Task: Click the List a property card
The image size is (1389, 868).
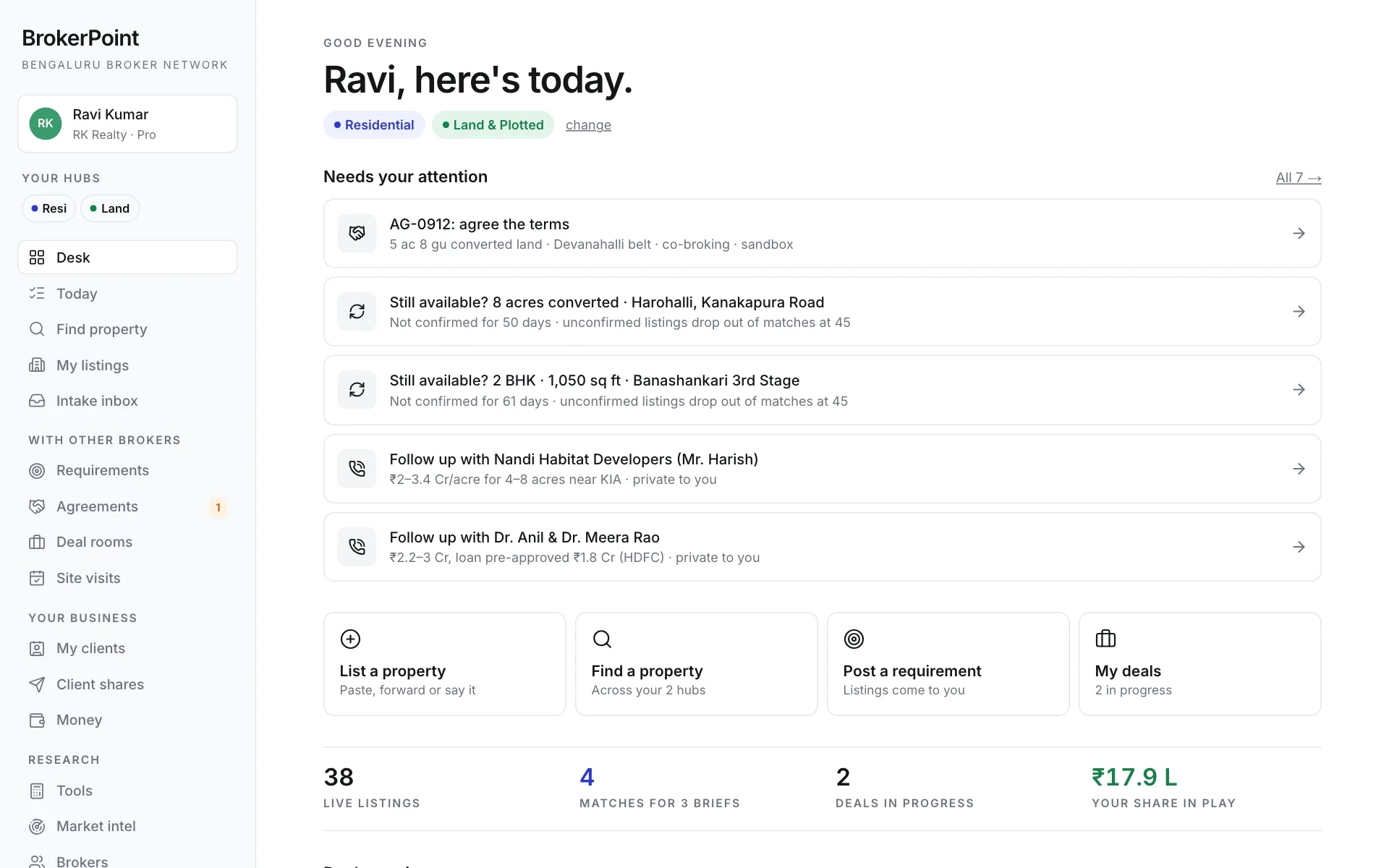Action: (x=445, y=664)
